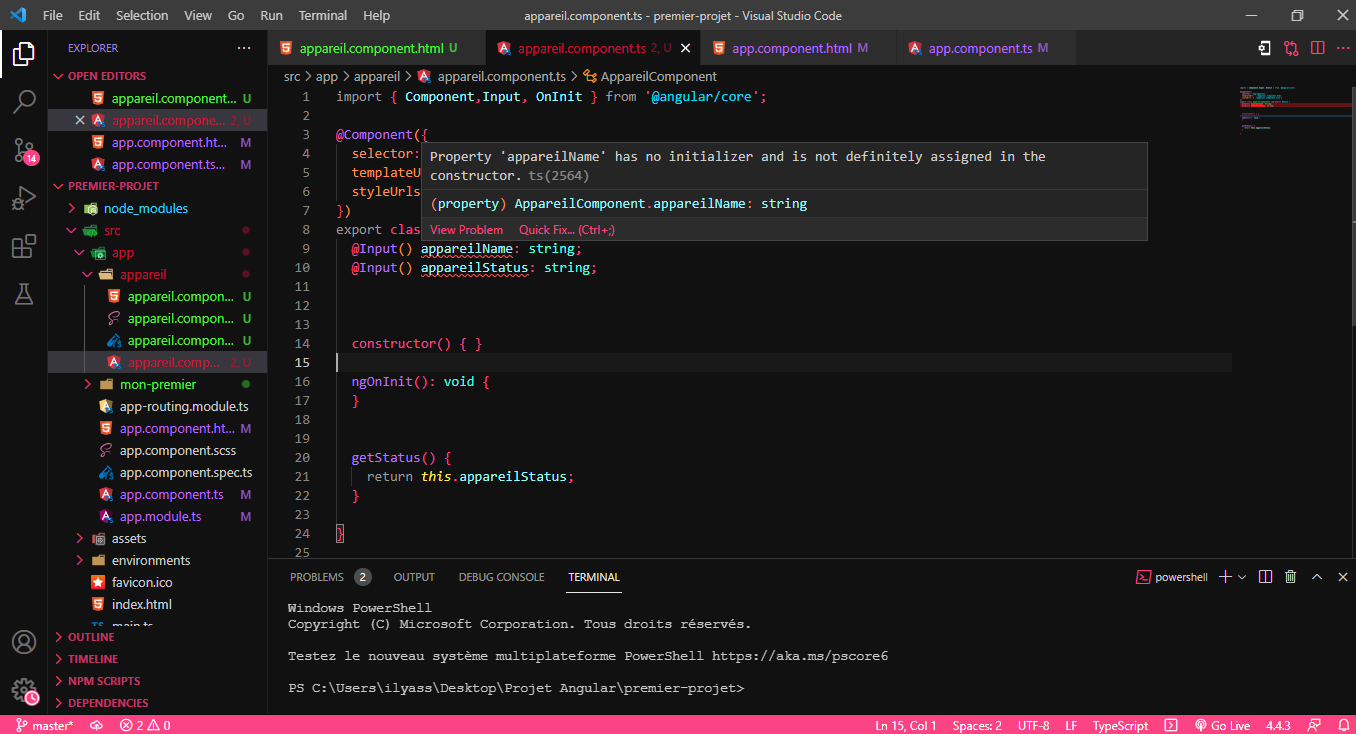Close the appareil.component.ts editor tab

(x=685, y=48)
